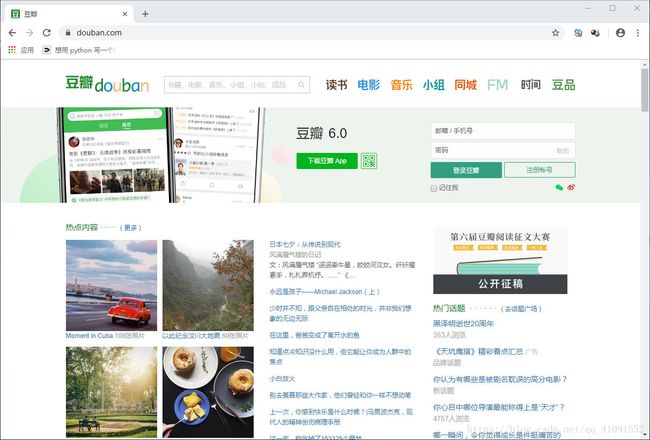
Task: Open the donuts food photo thumbnail
Action: click(208, 392)
